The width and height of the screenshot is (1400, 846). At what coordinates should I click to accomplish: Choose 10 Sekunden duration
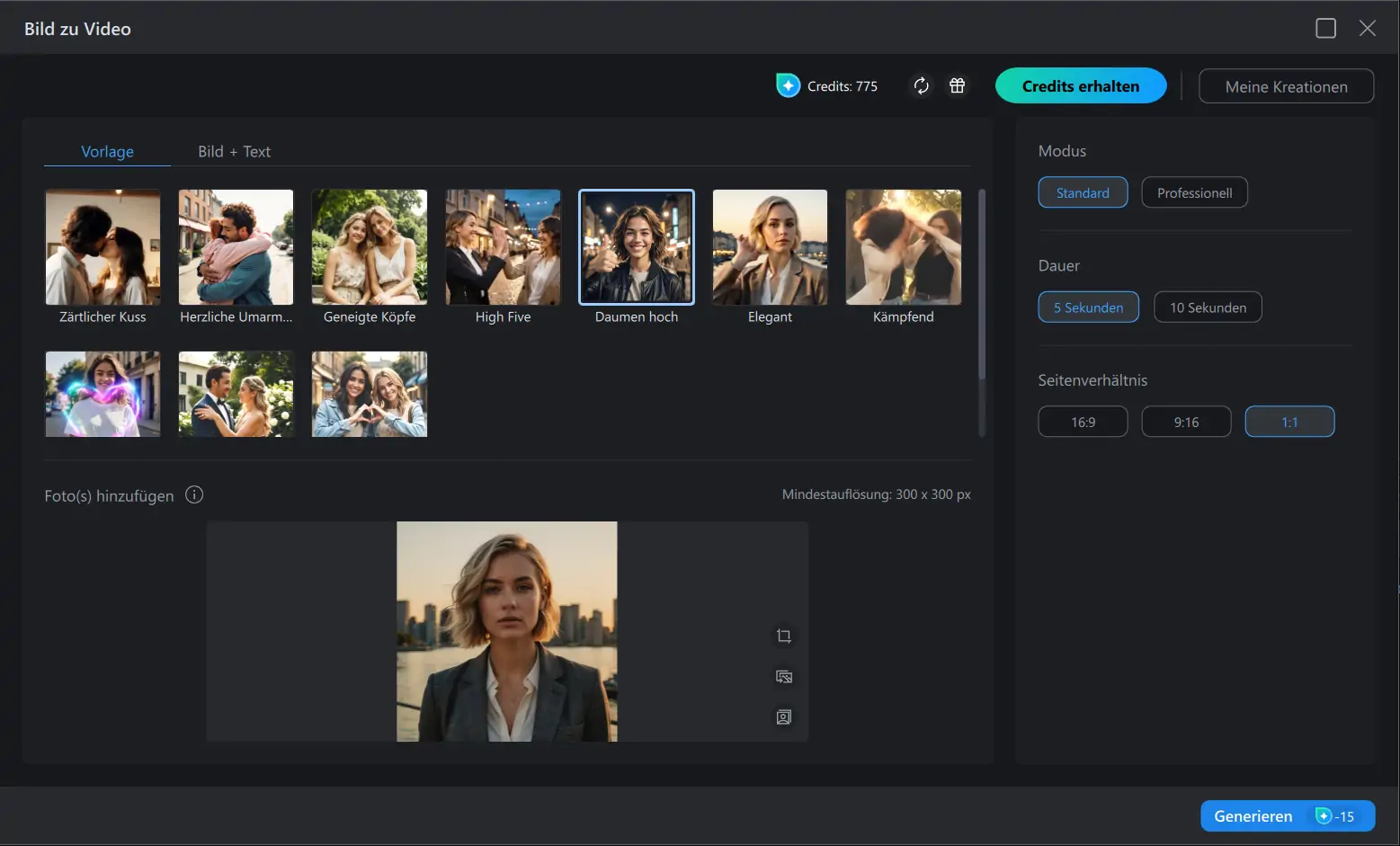[x=1208, y=307]
